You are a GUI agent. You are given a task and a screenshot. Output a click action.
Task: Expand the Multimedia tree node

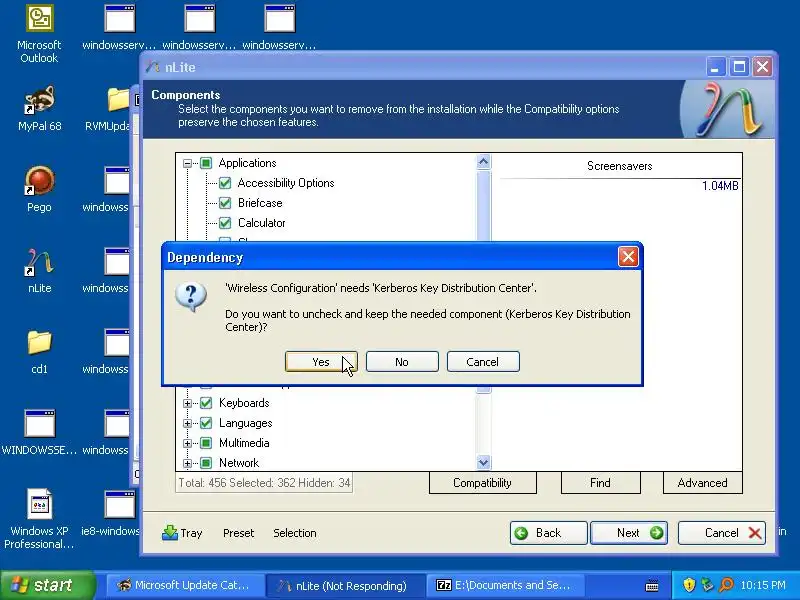click(x=187, y=443)
